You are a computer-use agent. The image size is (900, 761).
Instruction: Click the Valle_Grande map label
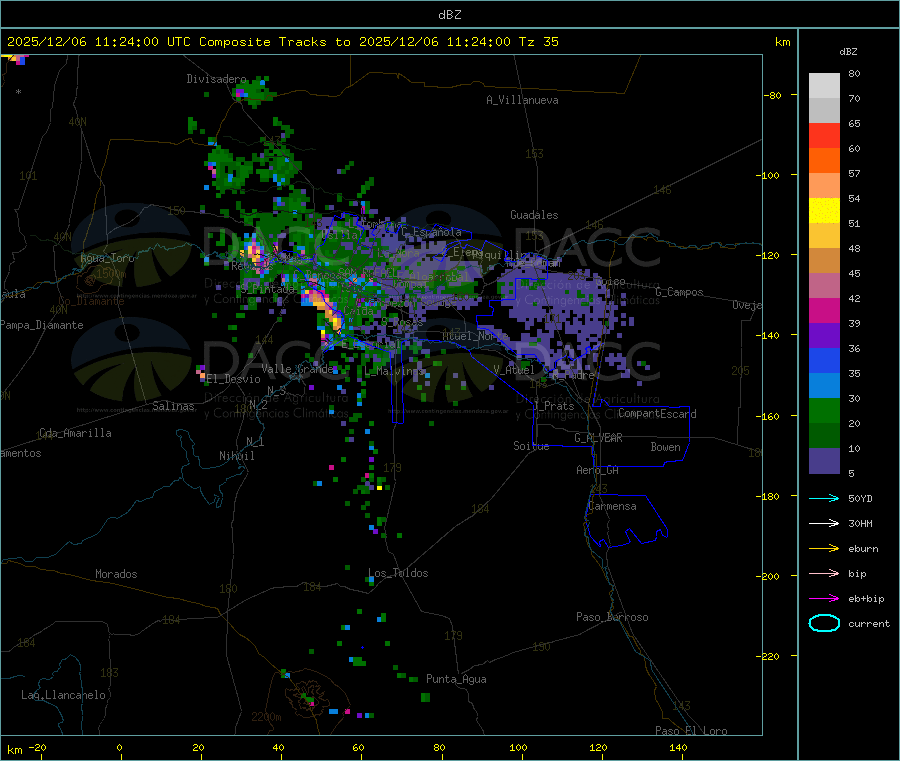pos(297,369)
